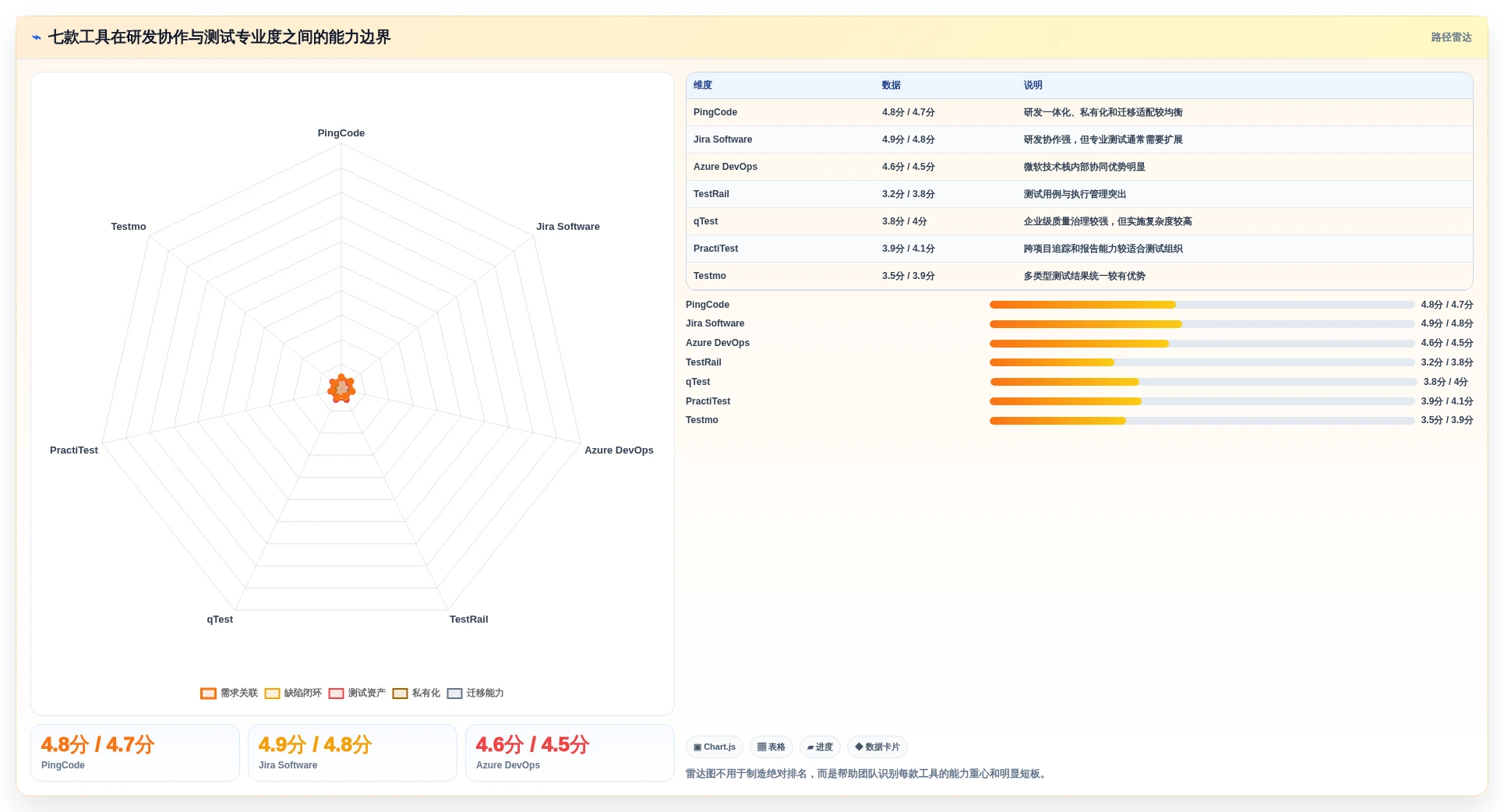Click the 表格 tag chip
The width and height of the screenshot is (1504, 812).
771,747
